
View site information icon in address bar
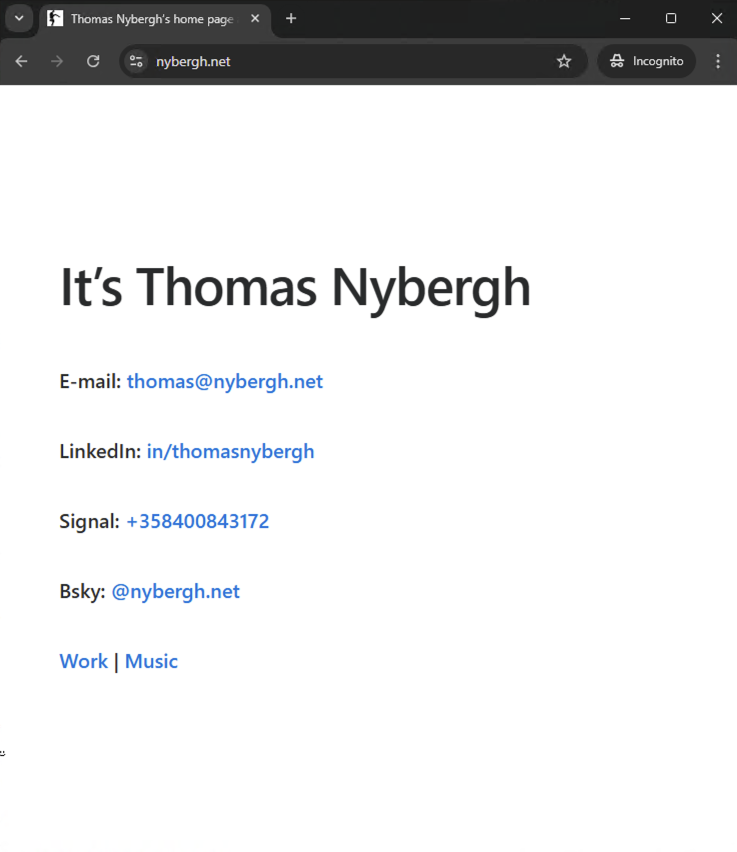[137, 61]
